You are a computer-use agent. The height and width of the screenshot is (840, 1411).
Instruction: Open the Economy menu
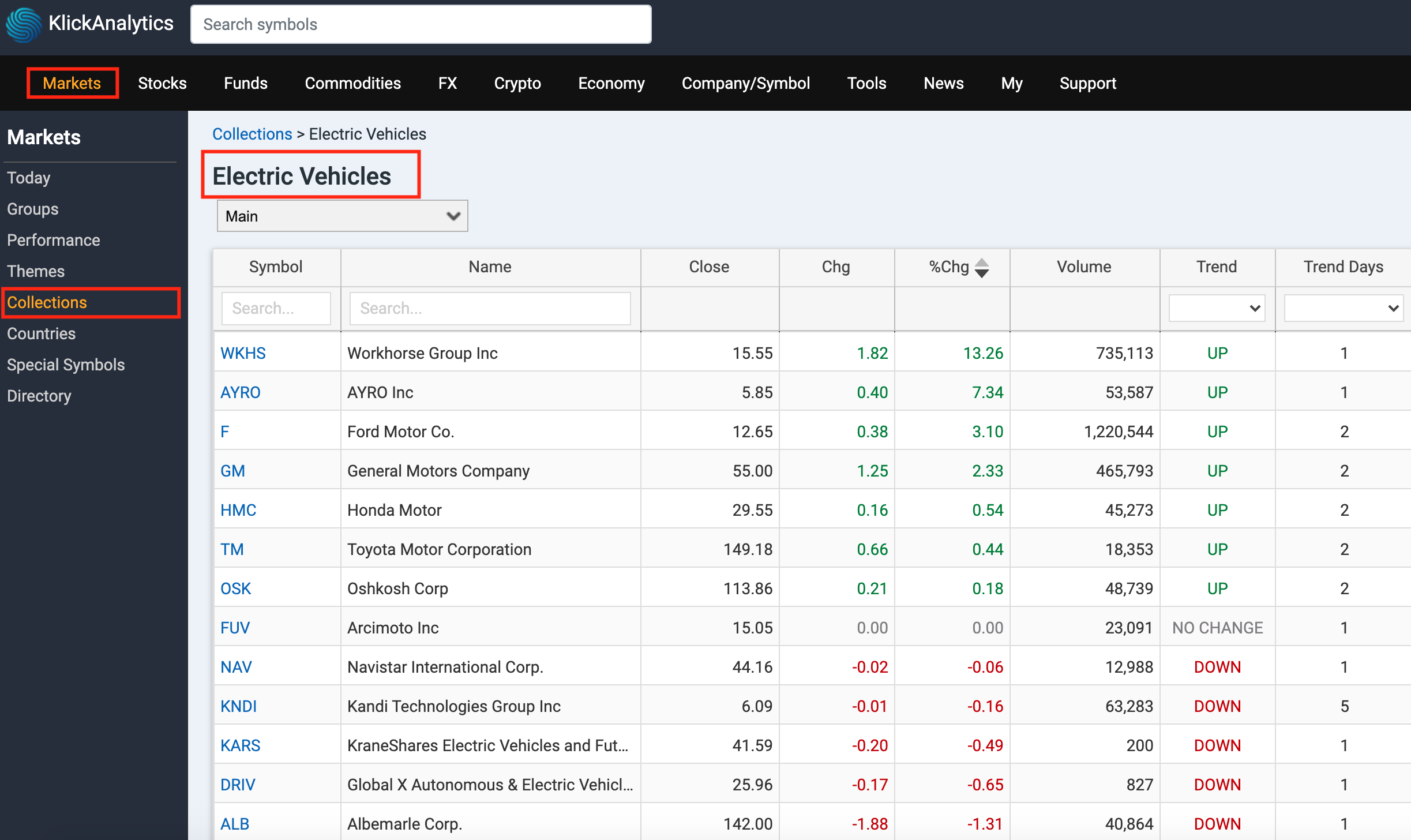[611, 83]
